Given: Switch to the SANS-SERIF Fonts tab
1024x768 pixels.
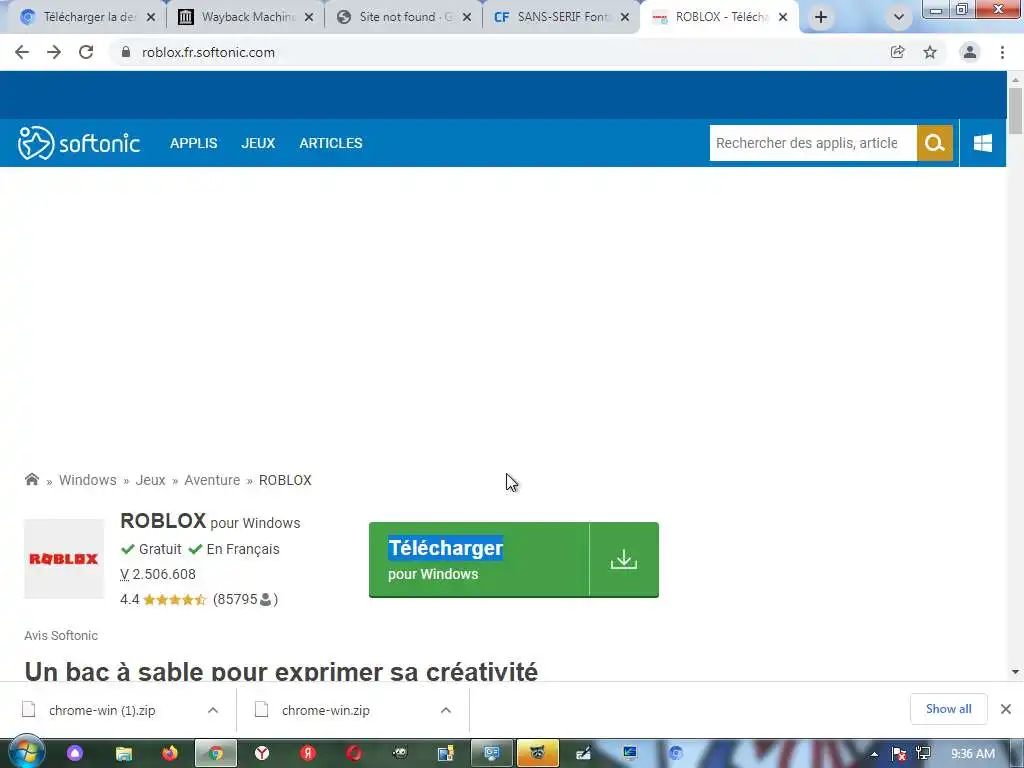Looking at the screenshot, I should pyautogui.click(x=563, y=17).
